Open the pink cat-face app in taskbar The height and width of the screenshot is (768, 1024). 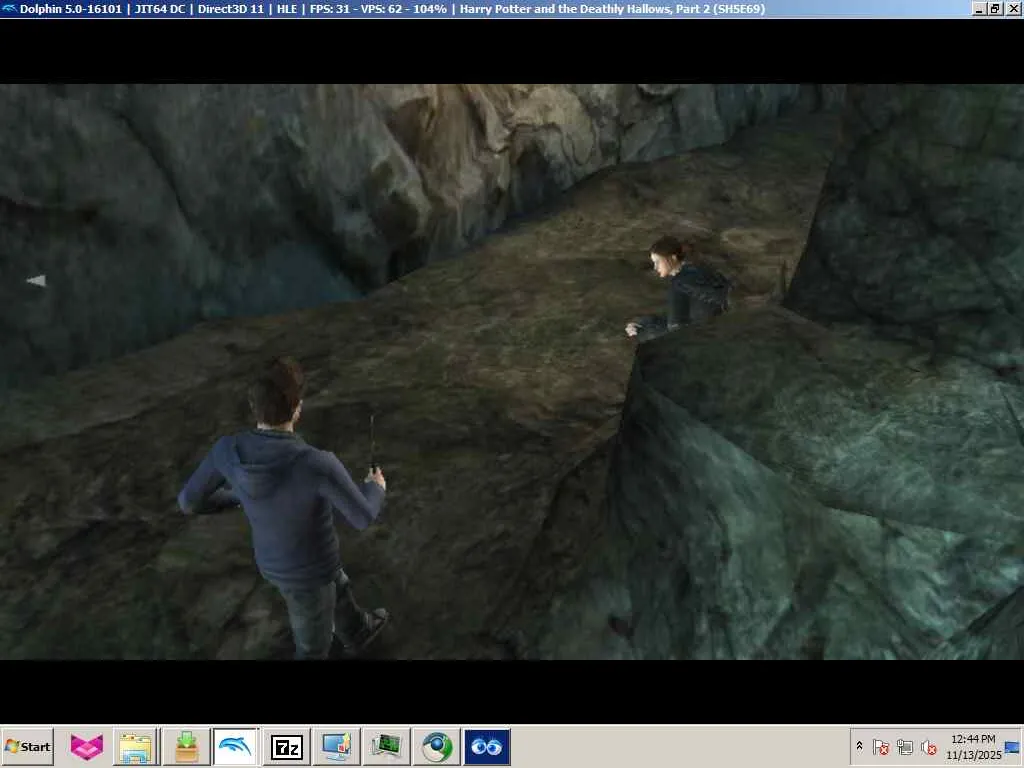(87, 746)
